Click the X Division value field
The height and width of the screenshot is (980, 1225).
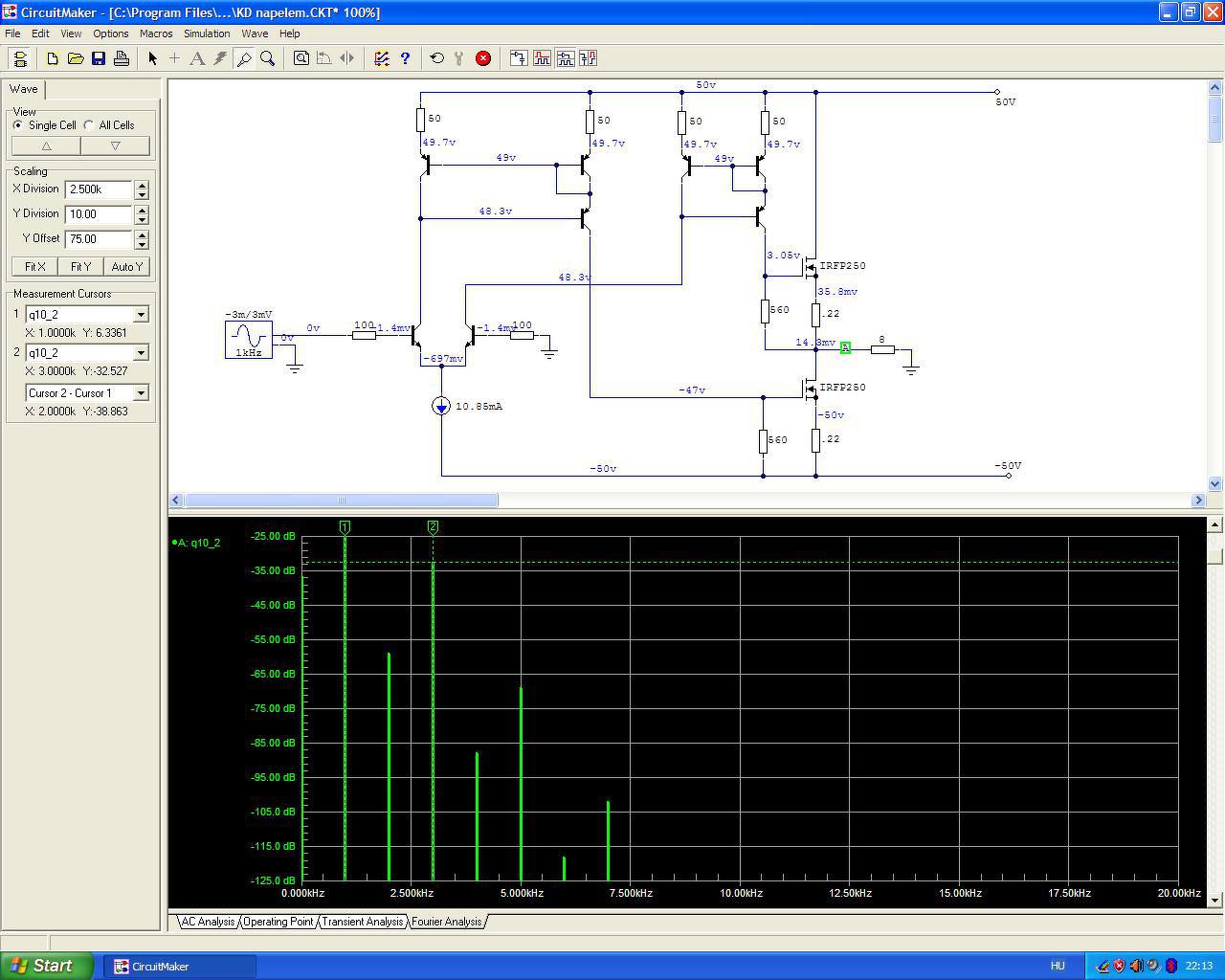99,189
